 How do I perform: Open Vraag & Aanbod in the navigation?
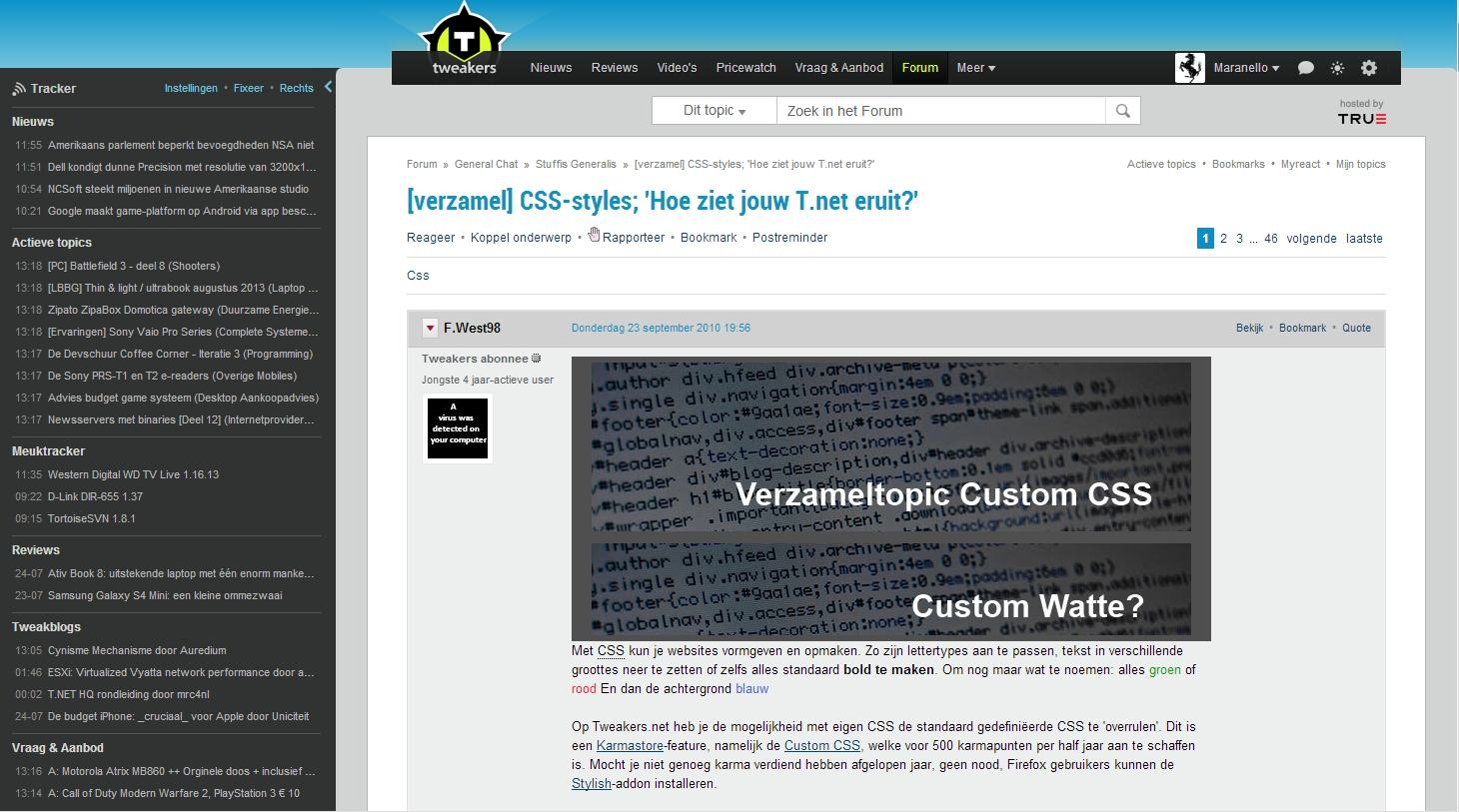tap(839, 68)
